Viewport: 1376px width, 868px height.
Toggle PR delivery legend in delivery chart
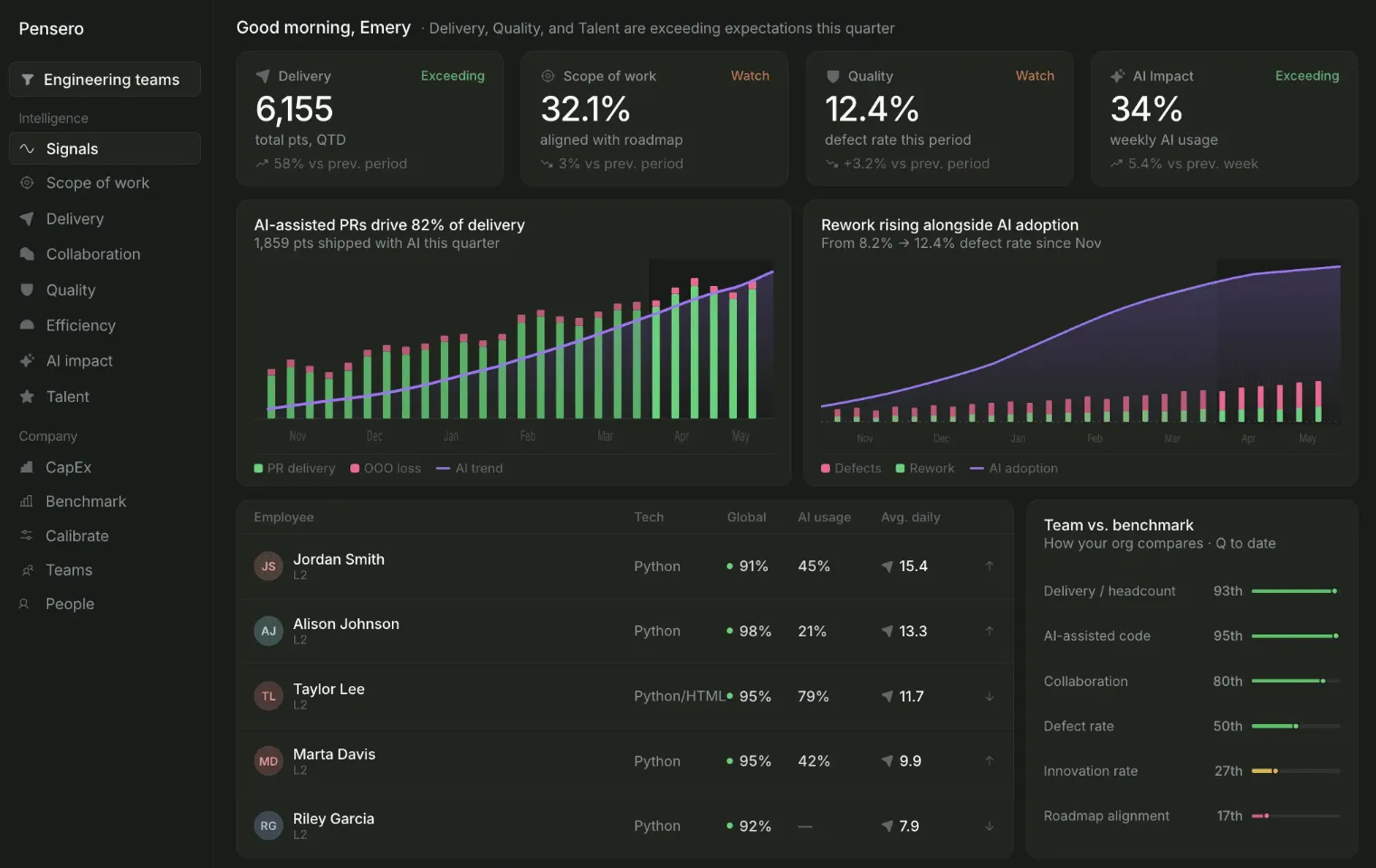[295, 468]
